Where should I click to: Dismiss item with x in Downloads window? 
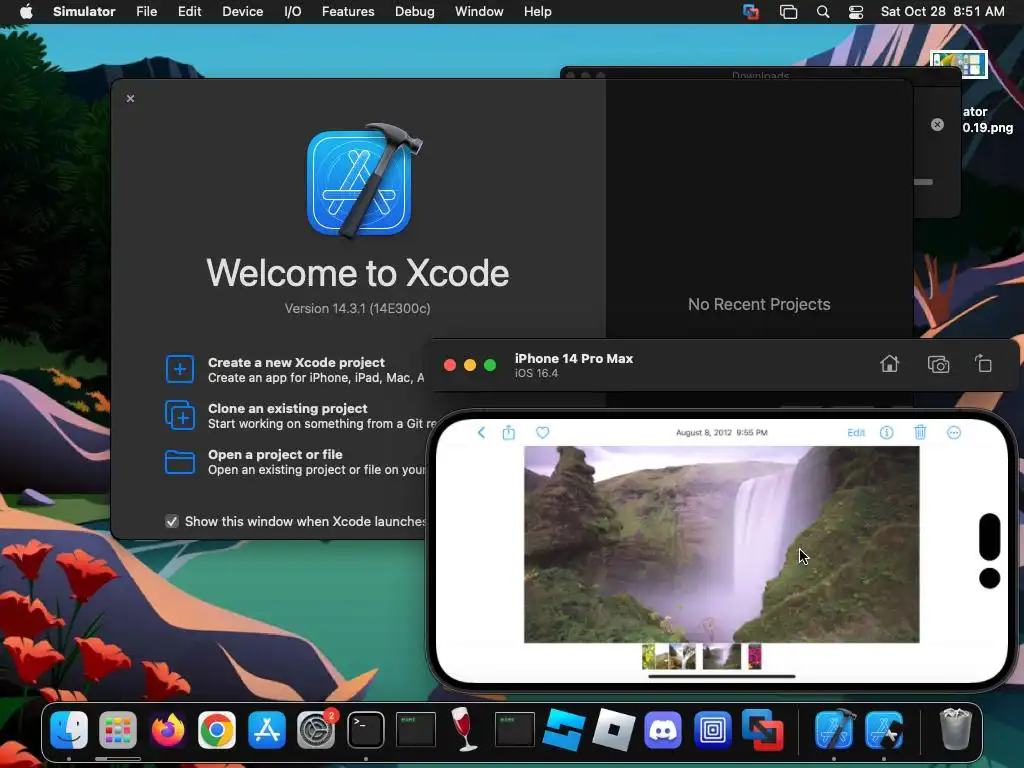pyautogui.click(x=937, y=125)
